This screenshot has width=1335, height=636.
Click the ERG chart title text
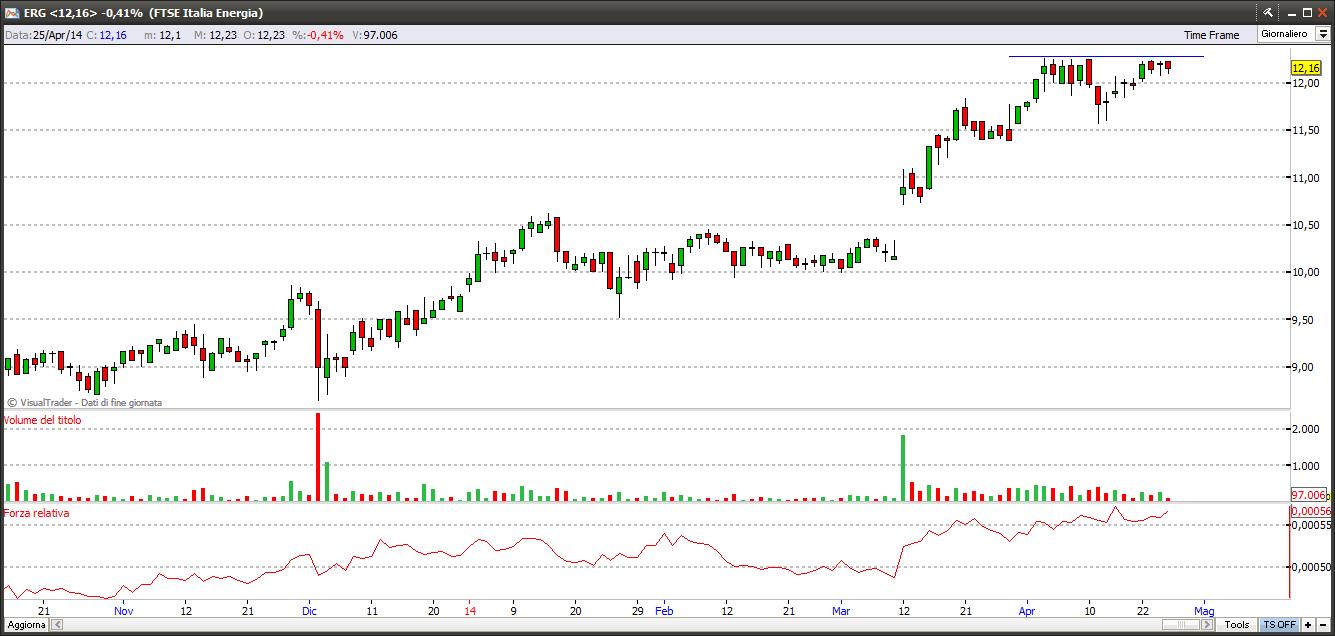pyautogui.click(x=144, y=13)
